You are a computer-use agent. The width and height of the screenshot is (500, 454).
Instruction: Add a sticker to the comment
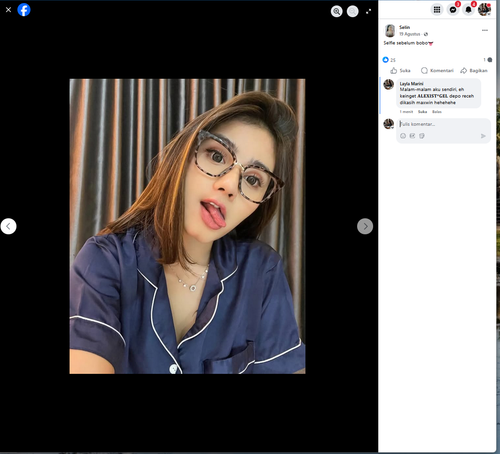coord(422,136)
